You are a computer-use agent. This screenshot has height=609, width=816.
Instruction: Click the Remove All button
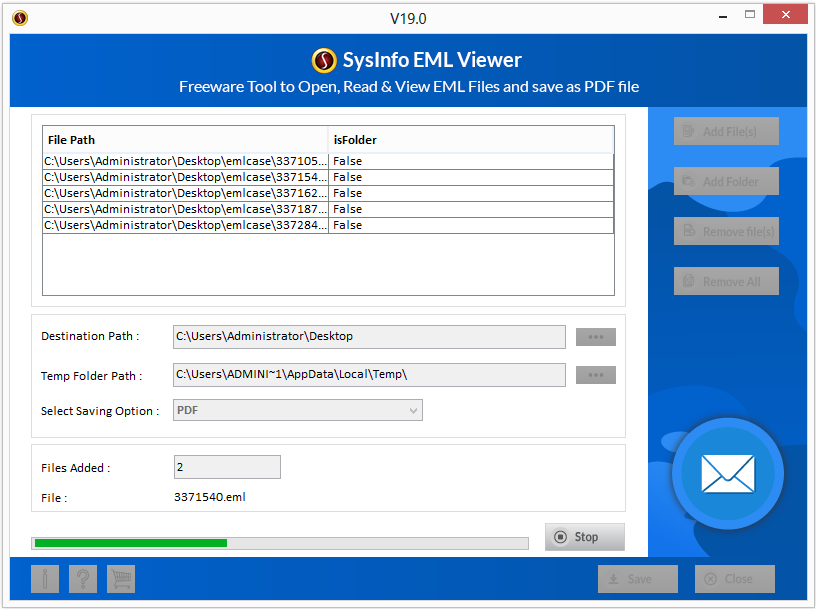[x=726, y=281]
